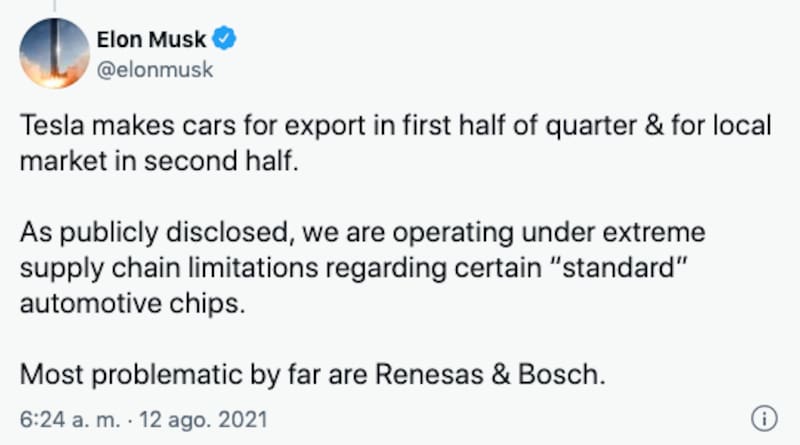
Task: Click the word Bosch
Action: 561,374
